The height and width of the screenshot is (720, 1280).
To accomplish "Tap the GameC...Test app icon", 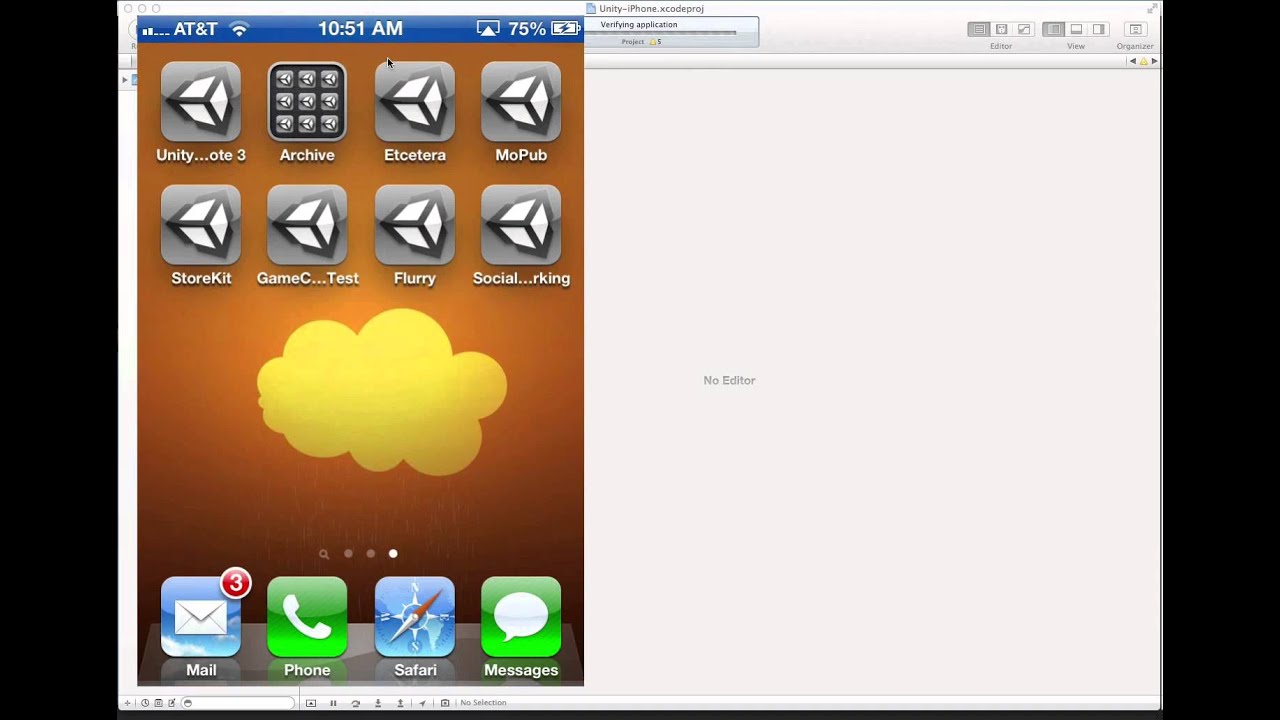I will pos(307,225).
